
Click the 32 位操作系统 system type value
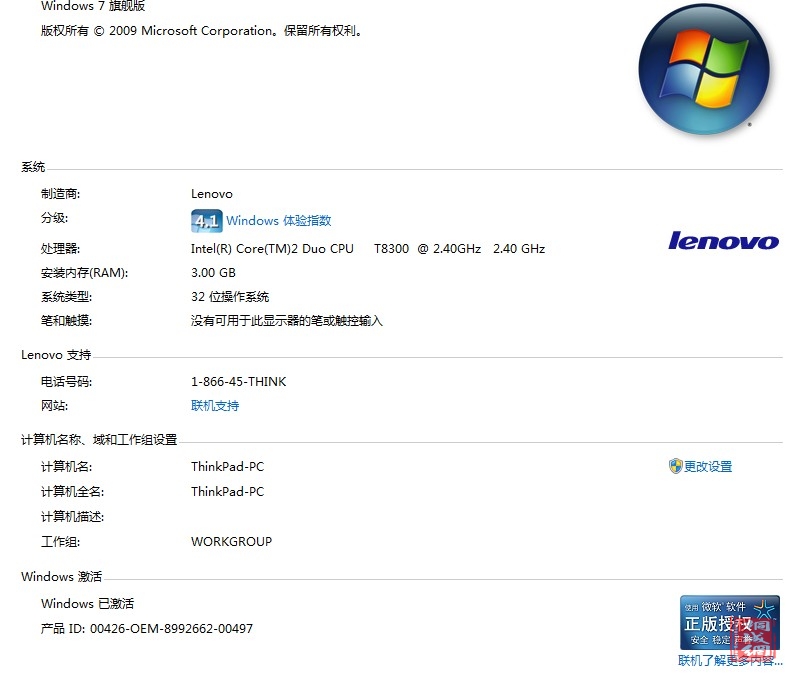click(x=230, y=297)
